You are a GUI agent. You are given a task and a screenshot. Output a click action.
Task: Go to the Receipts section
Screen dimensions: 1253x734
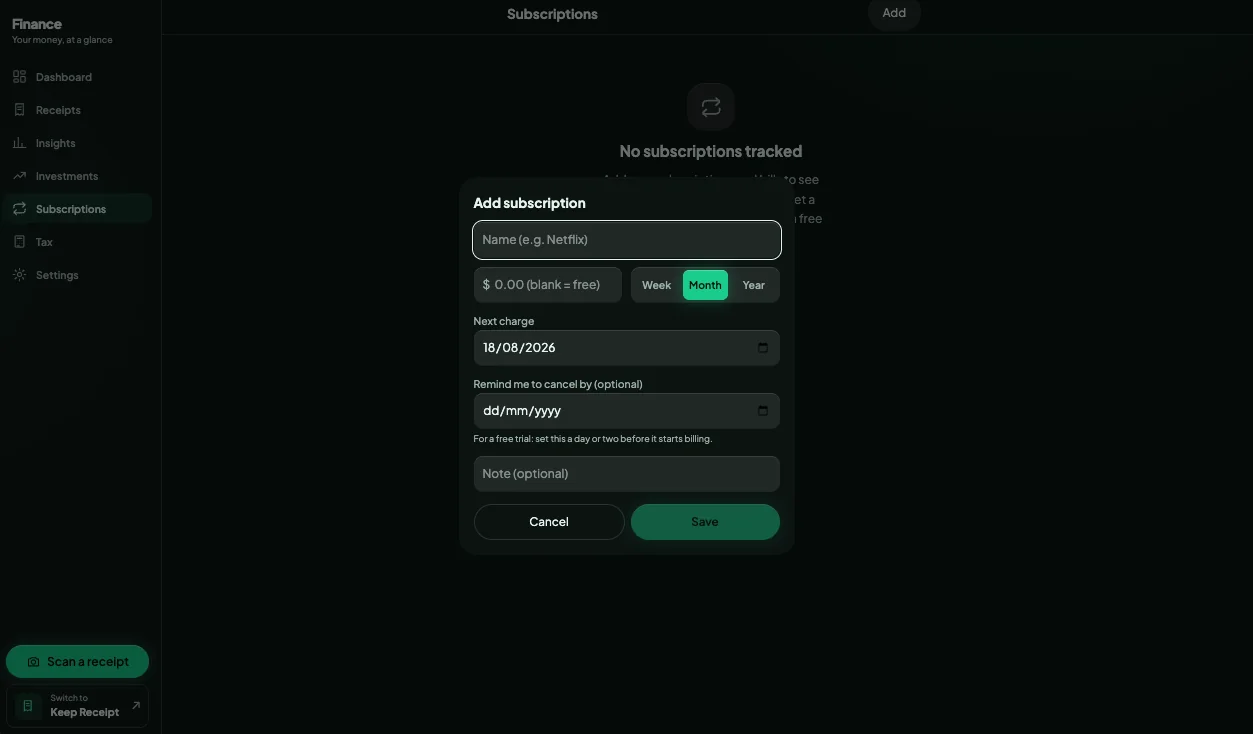coord(78,110)
